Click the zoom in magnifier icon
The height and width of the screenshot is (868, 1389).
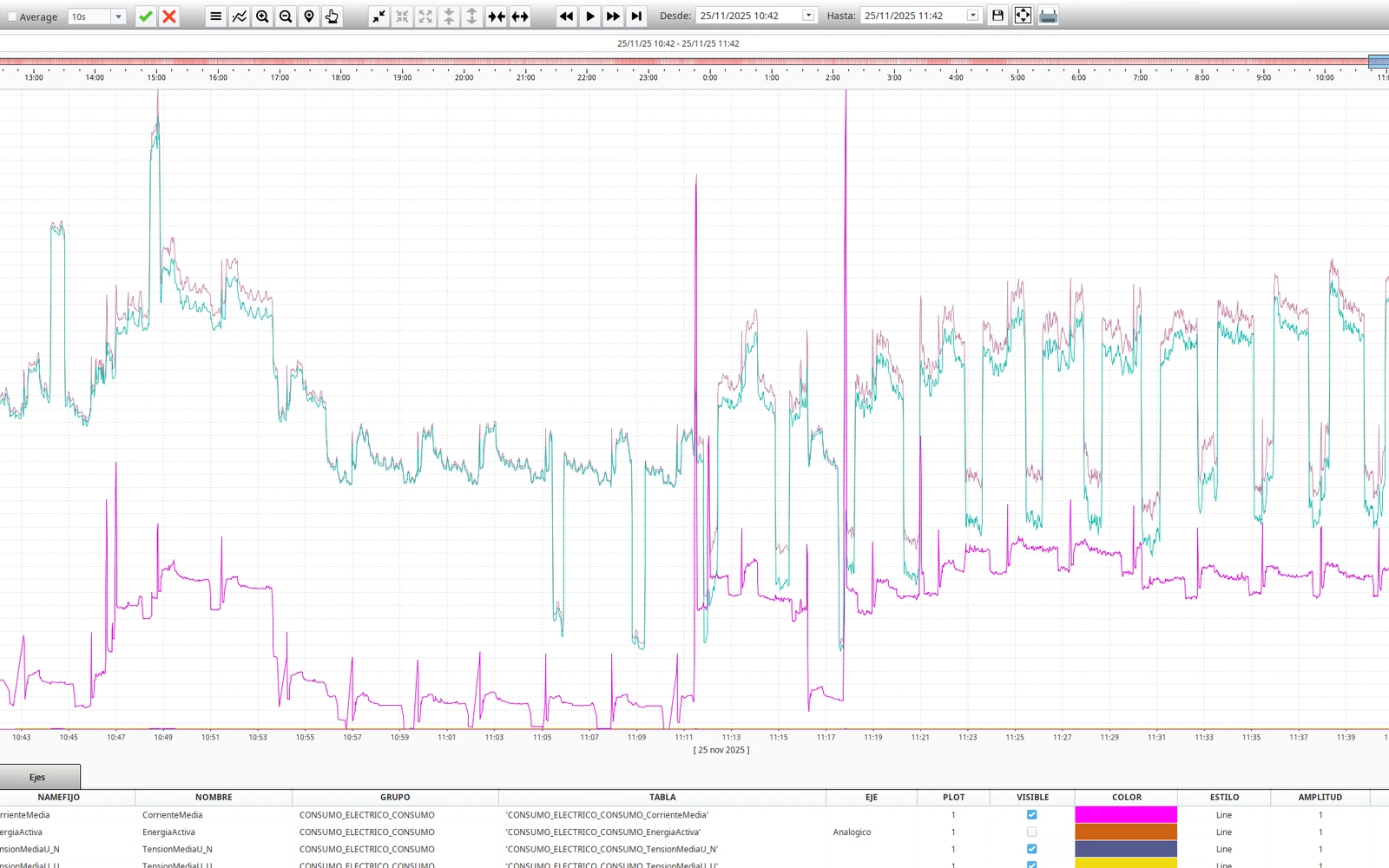tap(262, 16)
